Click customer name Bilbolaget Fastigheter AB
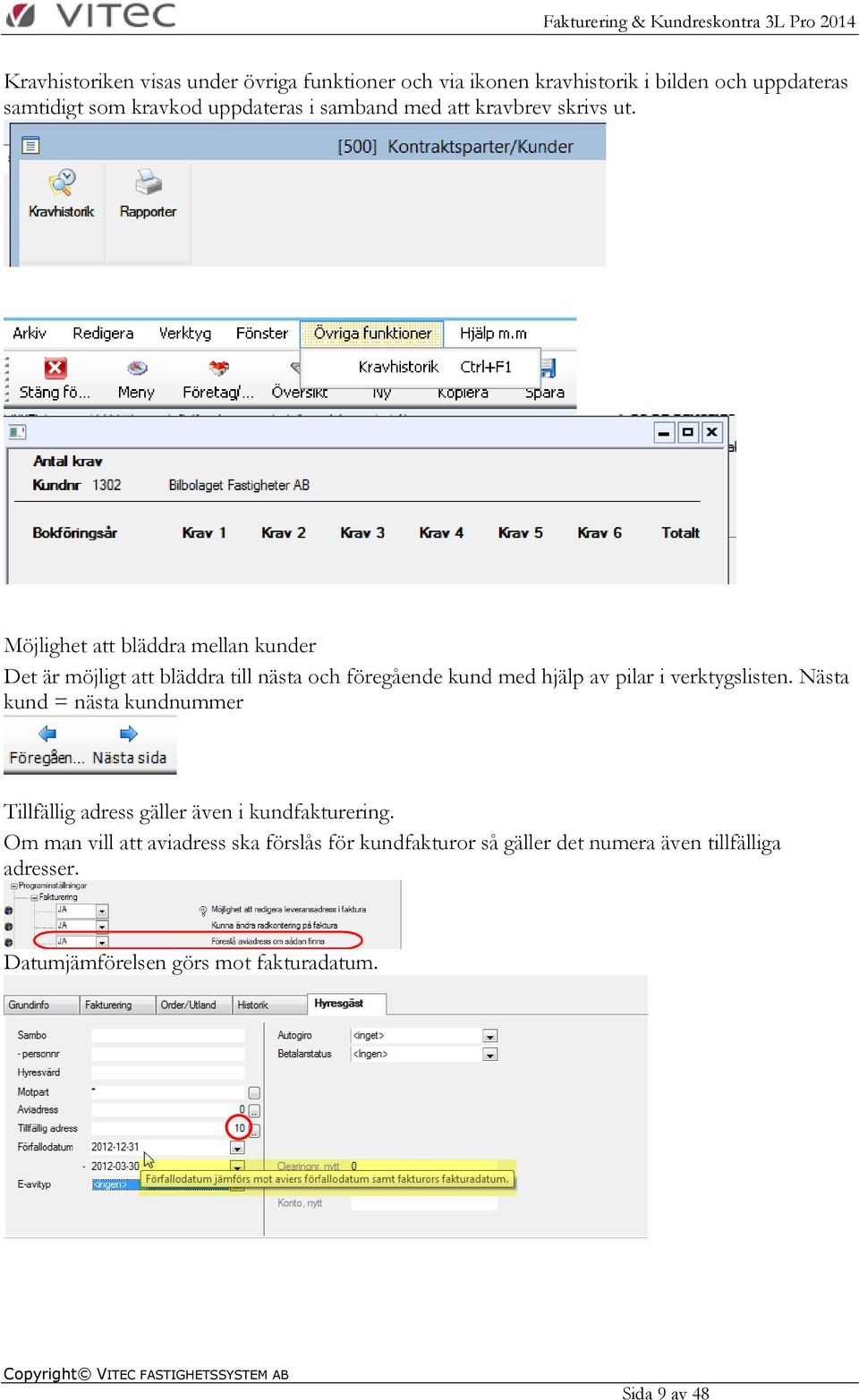Viewport: 859px width, 1400px height. coord(239,485)
